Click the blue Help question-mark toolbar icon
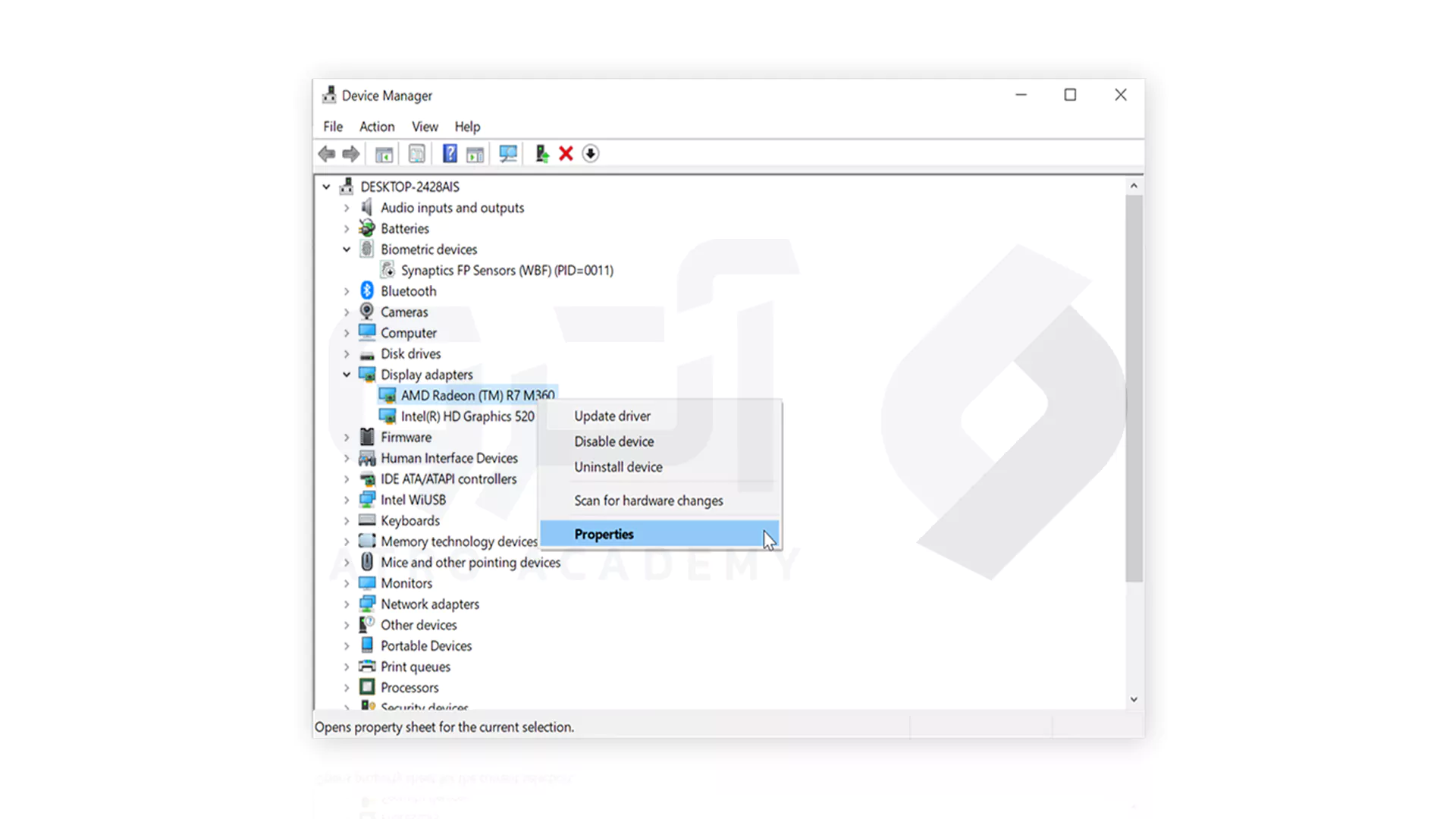 450,154
